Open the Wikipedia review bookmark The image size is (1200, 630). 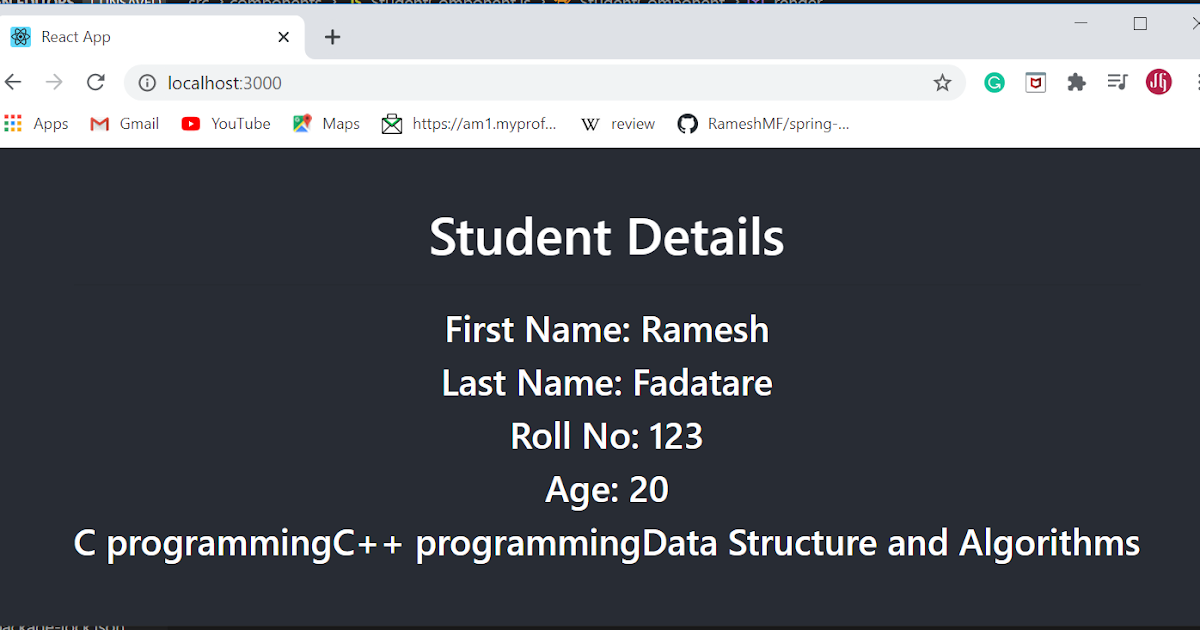[617, 123]
